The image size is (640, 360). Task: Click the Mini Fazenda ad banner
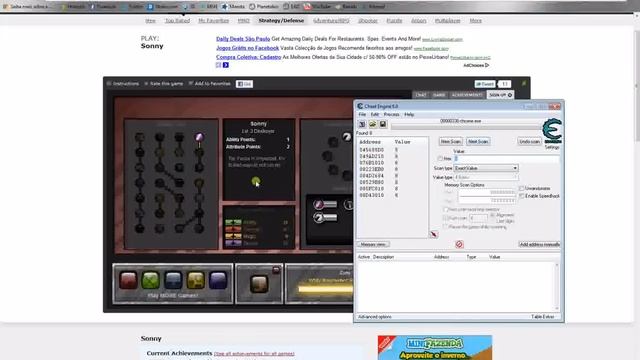click(435, 348)
